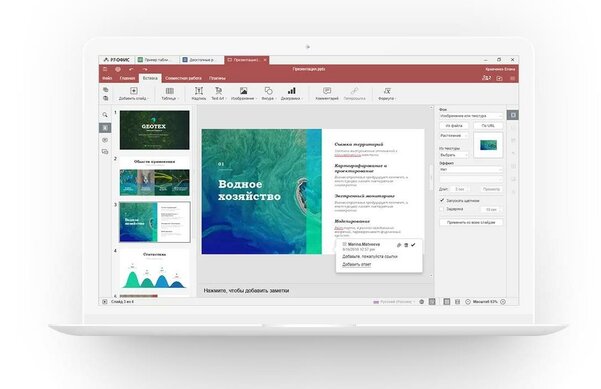Open the transition effect (Эффект) dropdown
The height and width of the screenshot is (389, 601).
pyautogui.click(x=471, y=169)
